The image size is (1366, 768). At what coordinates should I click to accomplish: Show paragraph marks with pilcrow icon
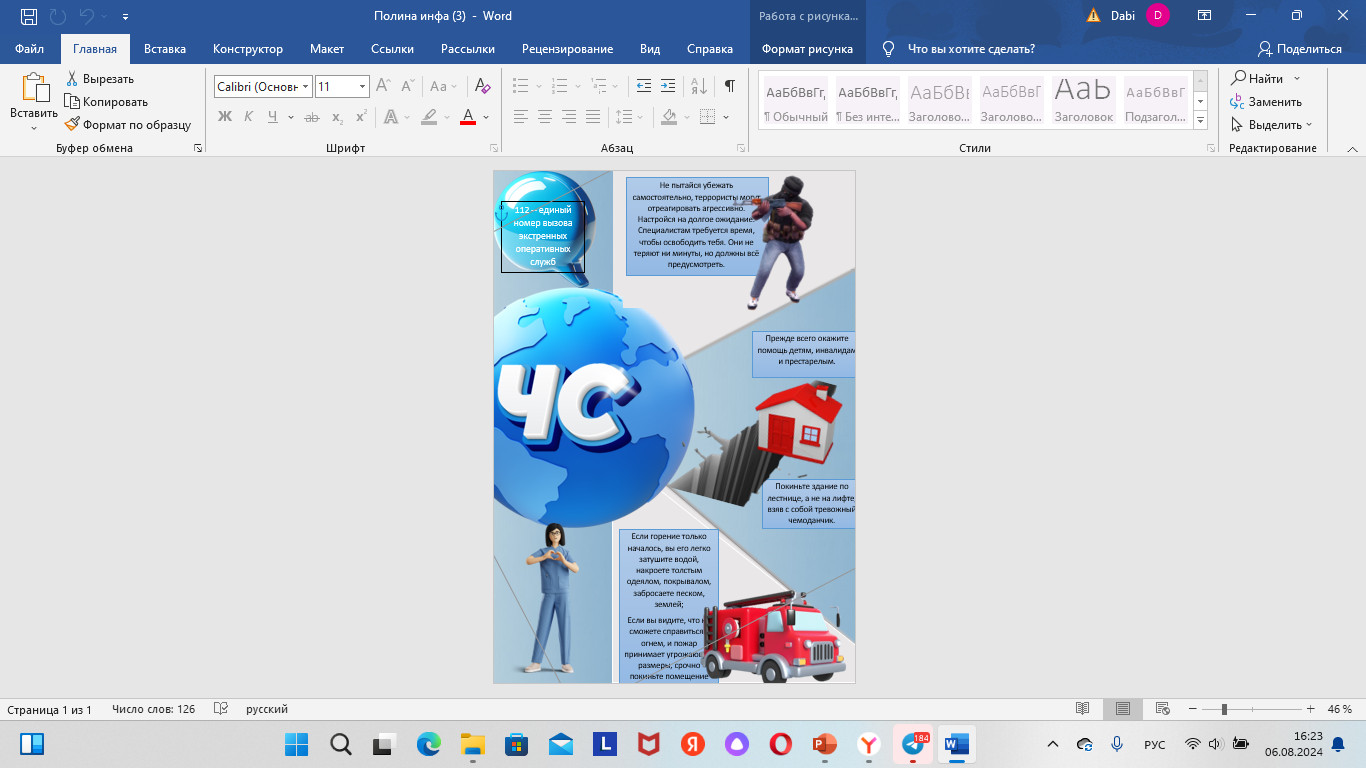(x=730, y=86)
